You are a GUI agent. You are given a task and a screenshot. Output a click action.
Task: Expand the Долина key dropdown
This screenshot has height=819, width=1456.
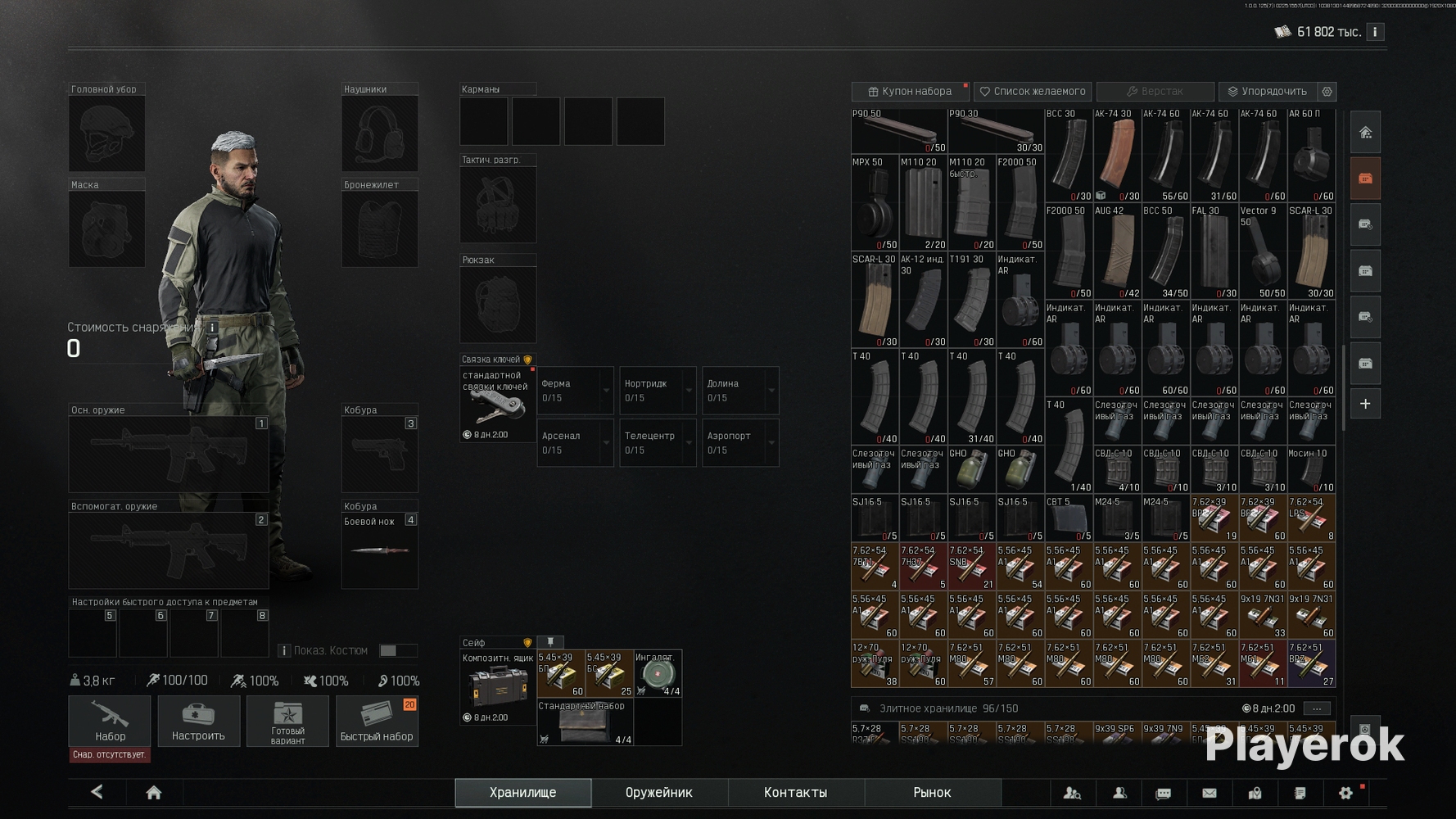771,391
